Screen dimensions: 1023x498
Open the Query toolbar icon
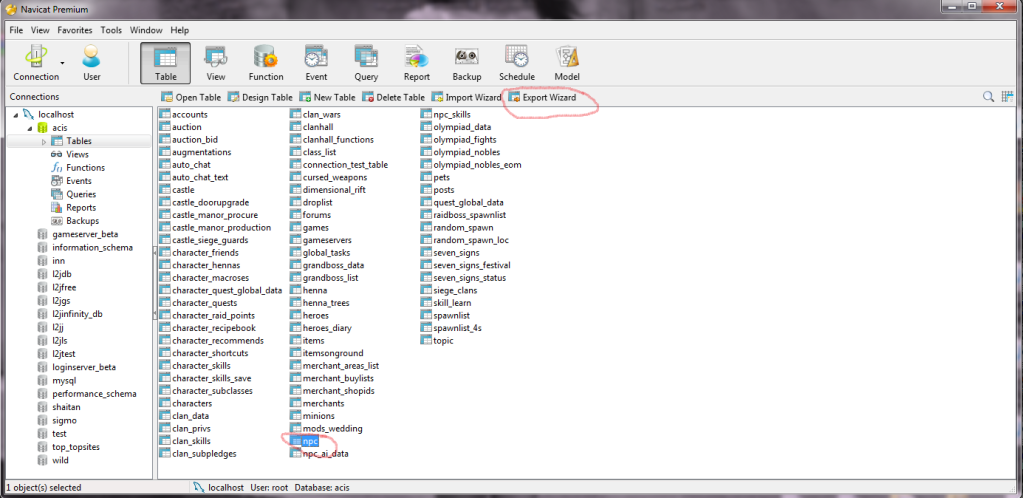point(366,62)
